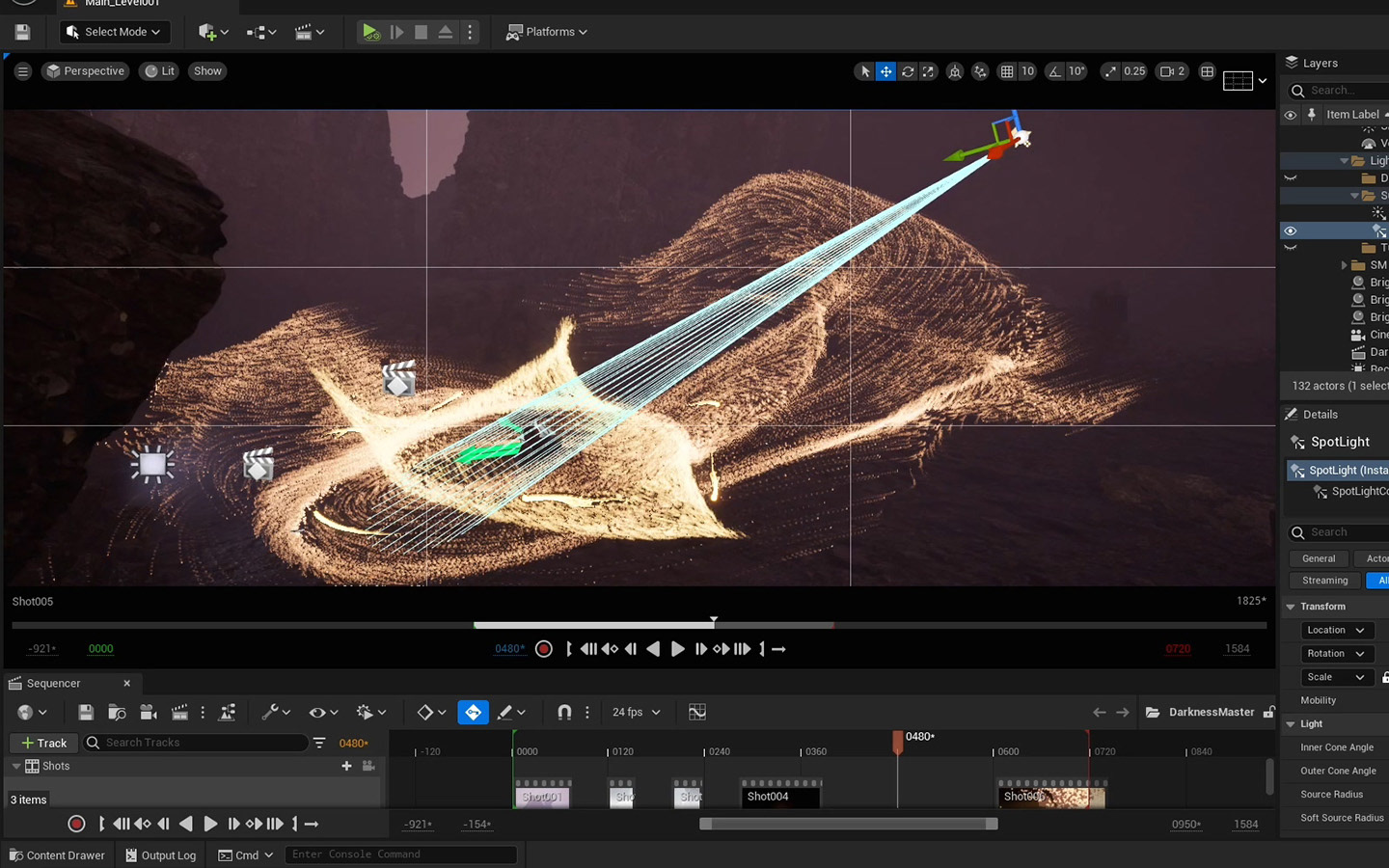Collapse the Shots track
Screen dimensions: 1389x868
16,766
